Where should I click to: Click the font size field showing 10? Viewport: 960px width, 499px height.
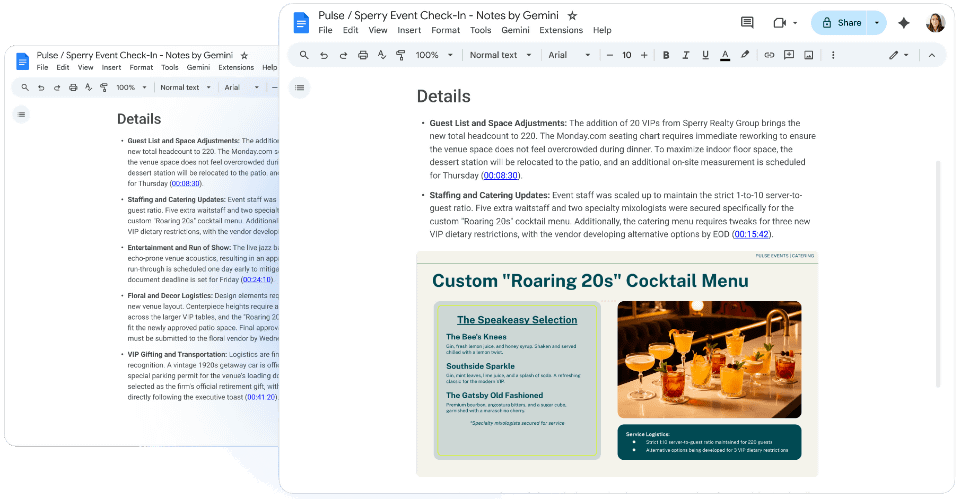[x=627, y=55]
